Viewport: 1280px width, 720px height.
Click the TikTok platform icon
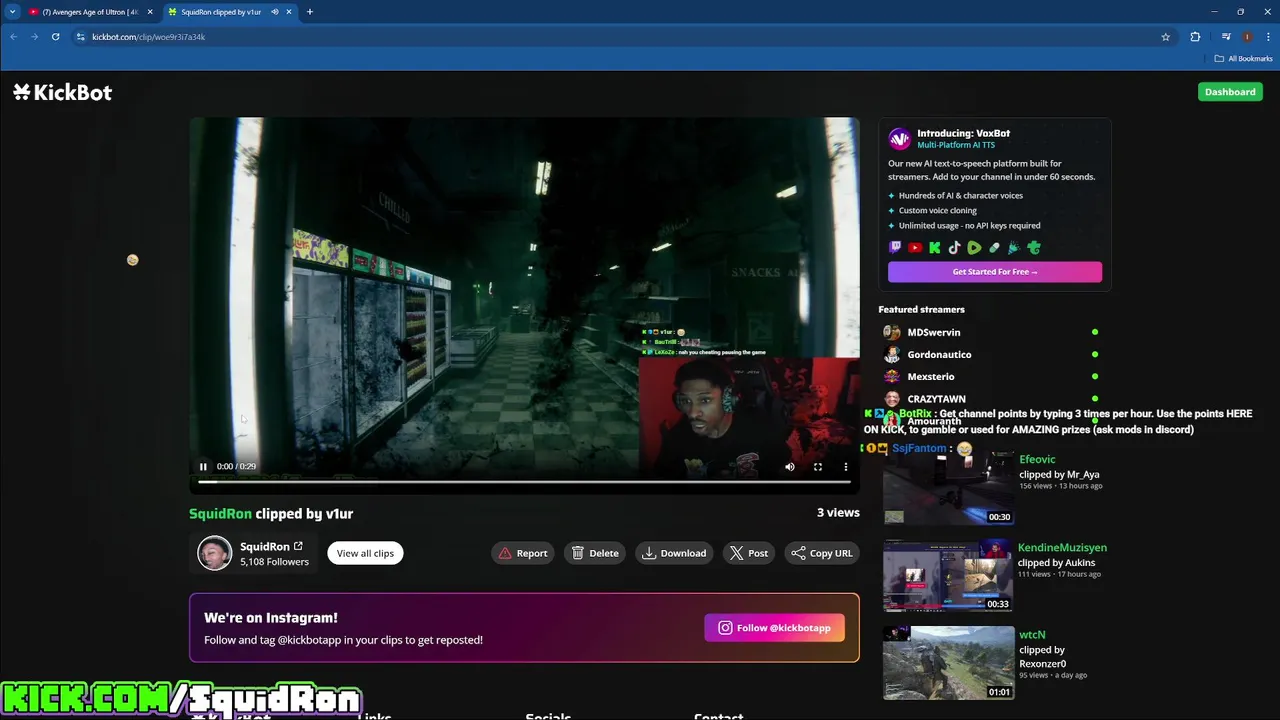(x=954, y=248)
